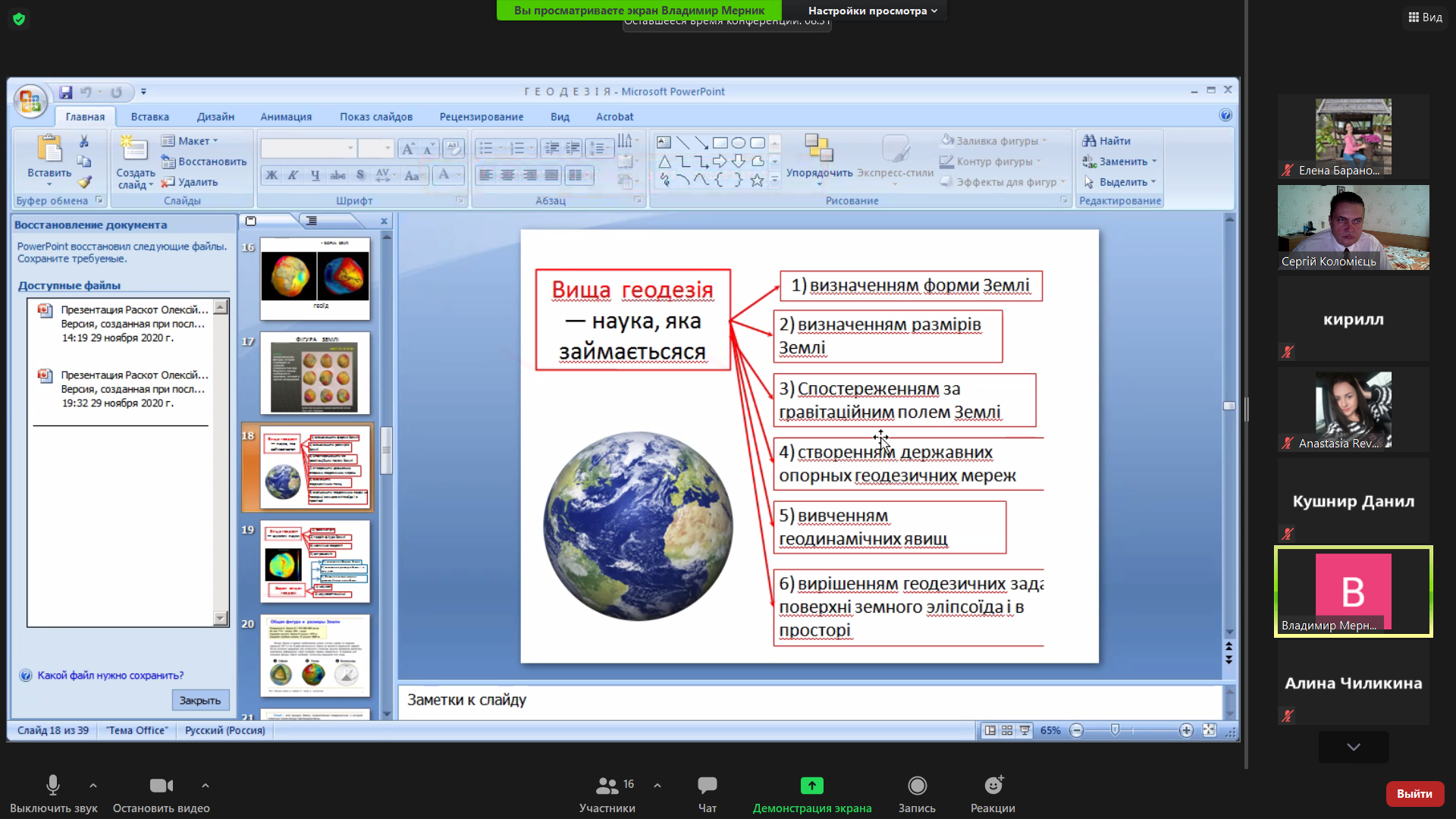This screenshot has width=1456, height=819.
Task: Expand the Настройки просмотра dropdown
Action: (x=872, y=11)
